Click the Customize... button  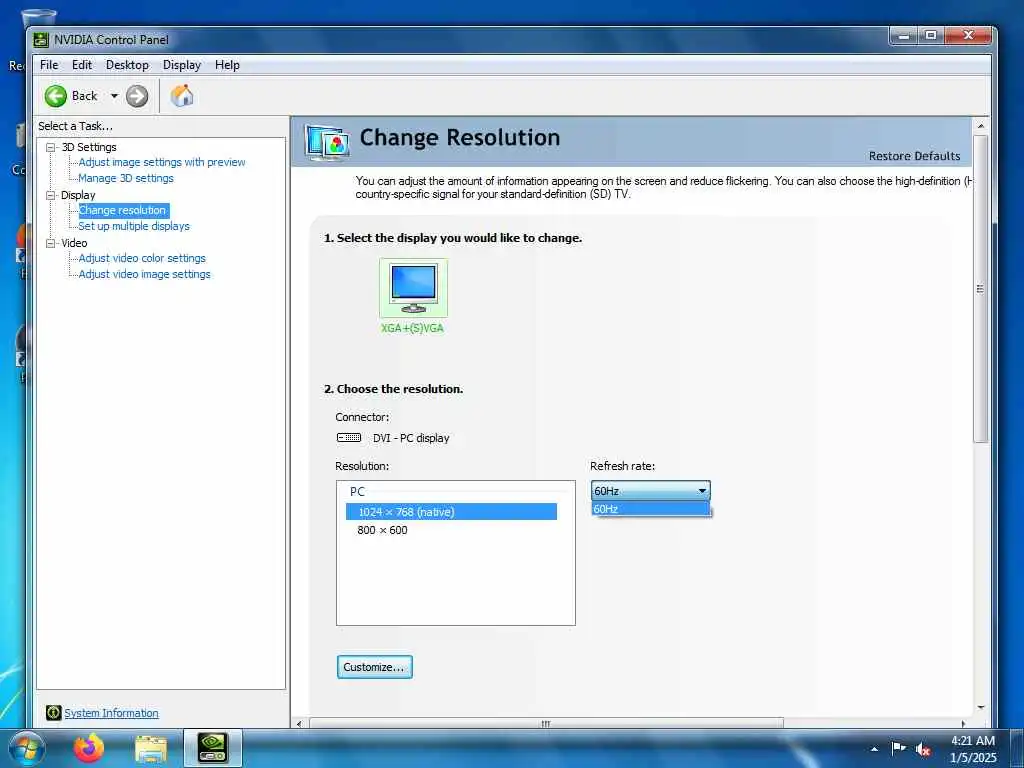click(x=374, y=667)
